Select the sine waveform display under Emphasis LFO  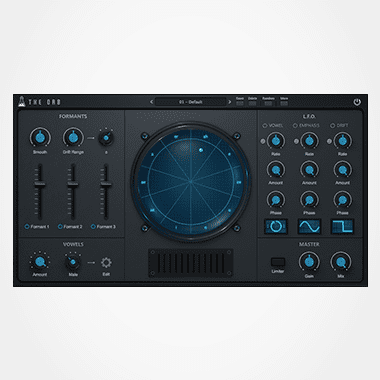coord(309,226)
